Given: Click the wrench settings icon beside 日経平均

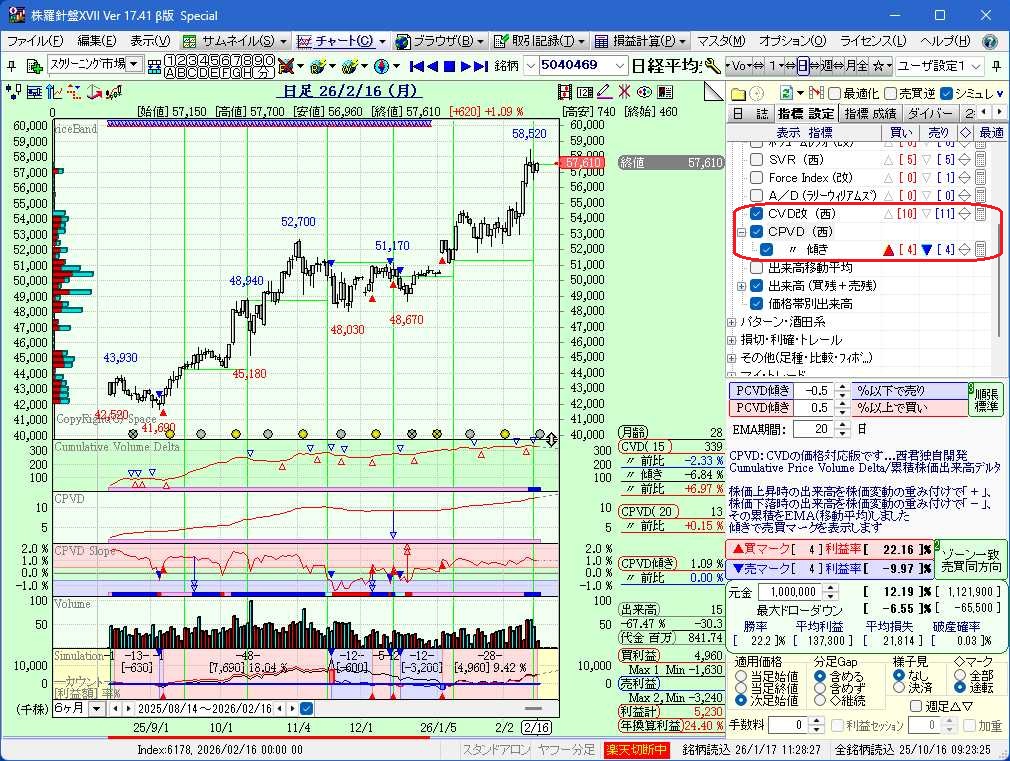Looking at the screenshot, I should click(x=712, y=66).
